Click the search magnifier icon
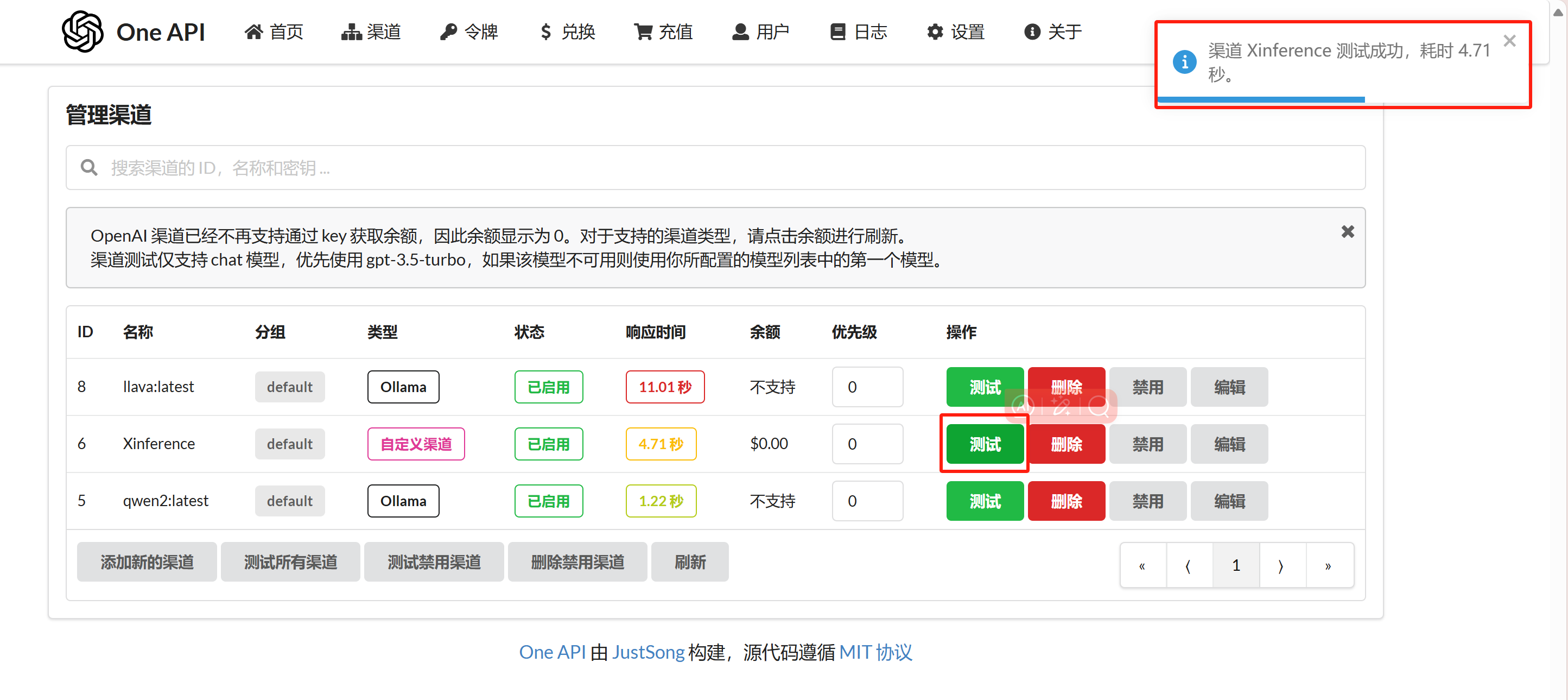The height and width of the screenshot is (700, 1568). 89,168
